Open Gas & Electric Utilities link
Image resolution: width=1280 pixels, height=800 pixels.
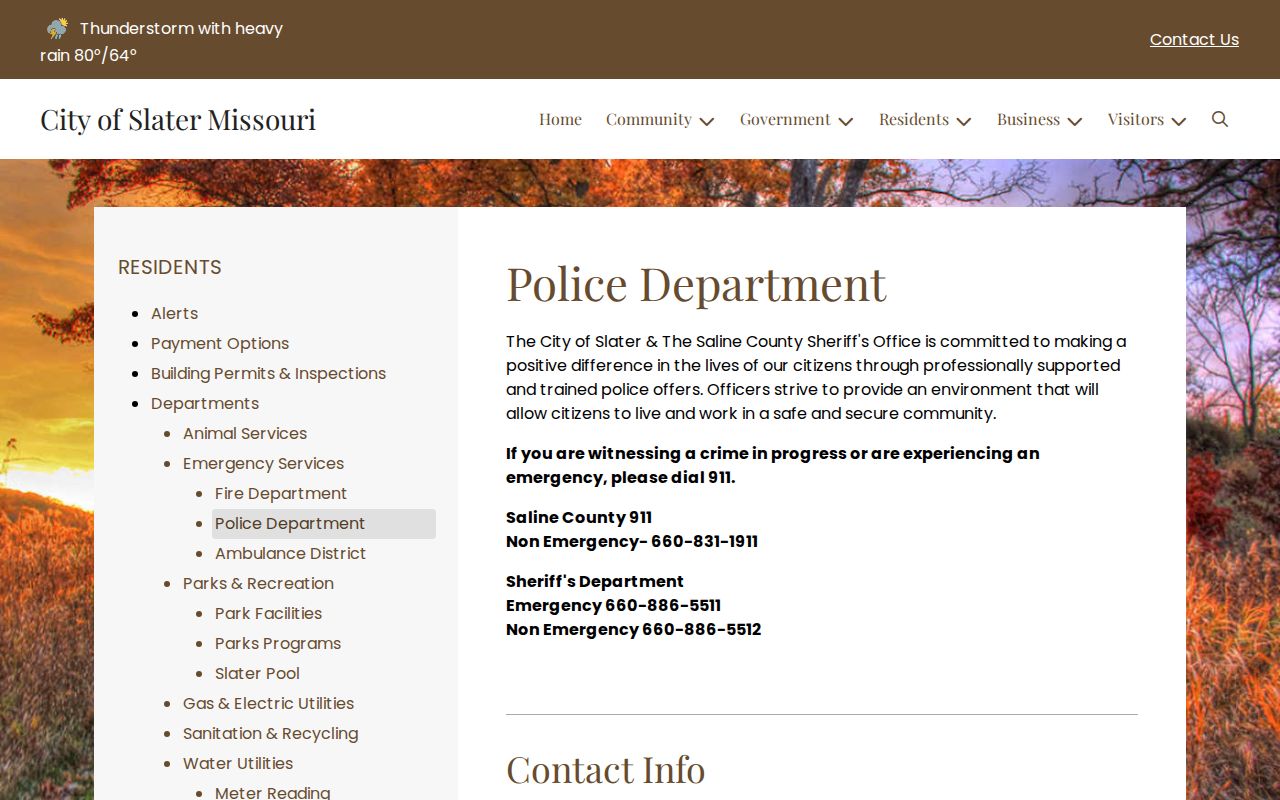(x=268, y=703)
